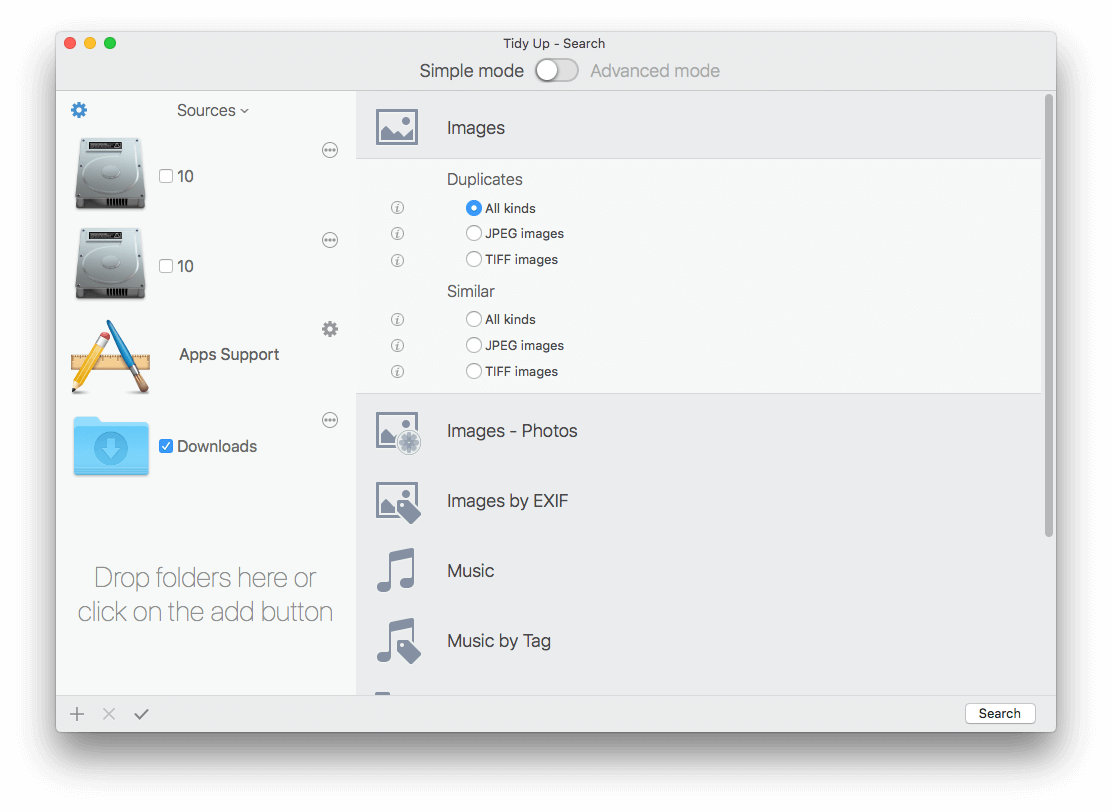Click 'Drop folders here' drop area
Screen dimensions: 1112x812
(205, 594)
